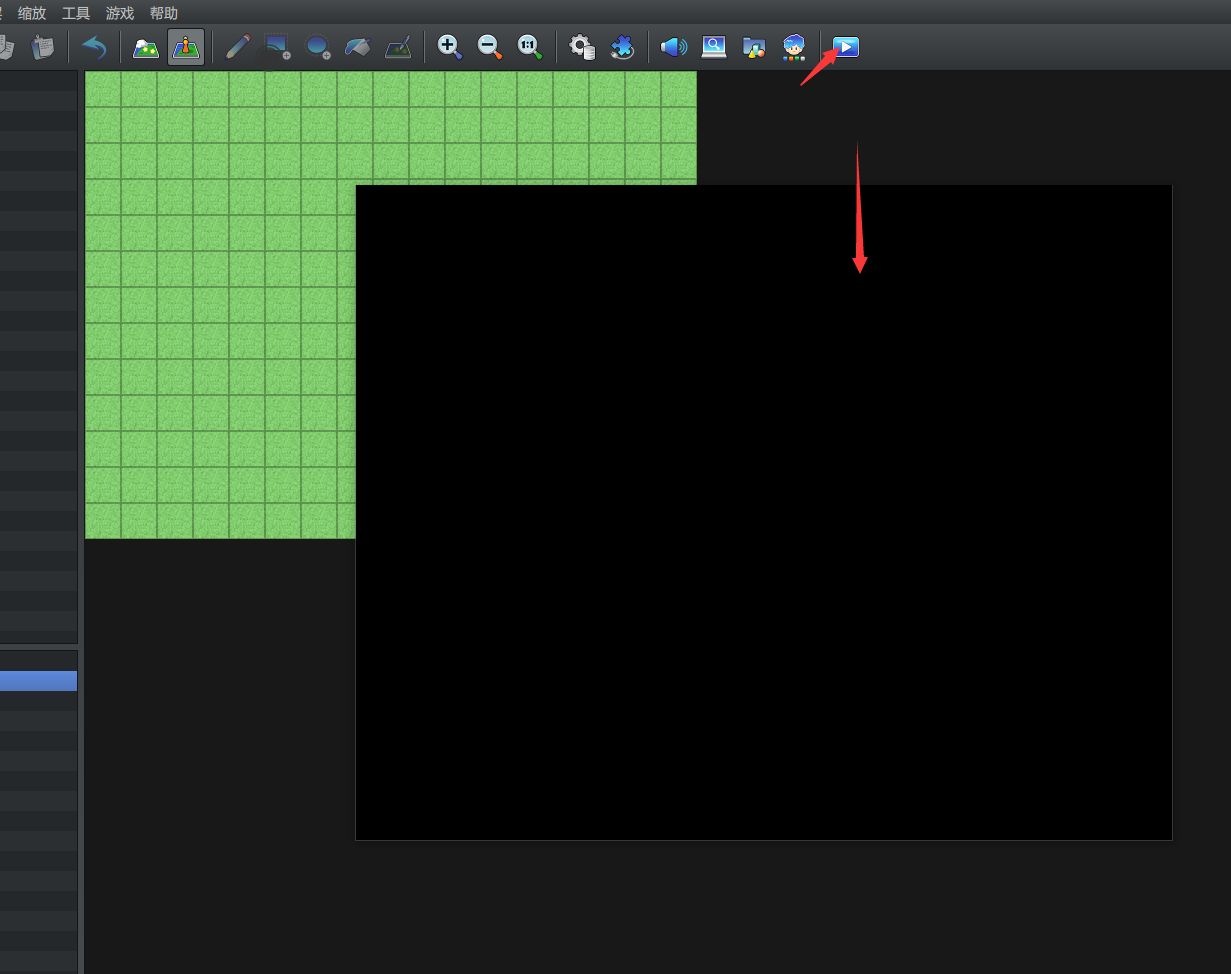Open the Database gear icon
Image resolution: width=1231 pixels, height=974 pixels.
pyautogui.click(x=582, y=47)
